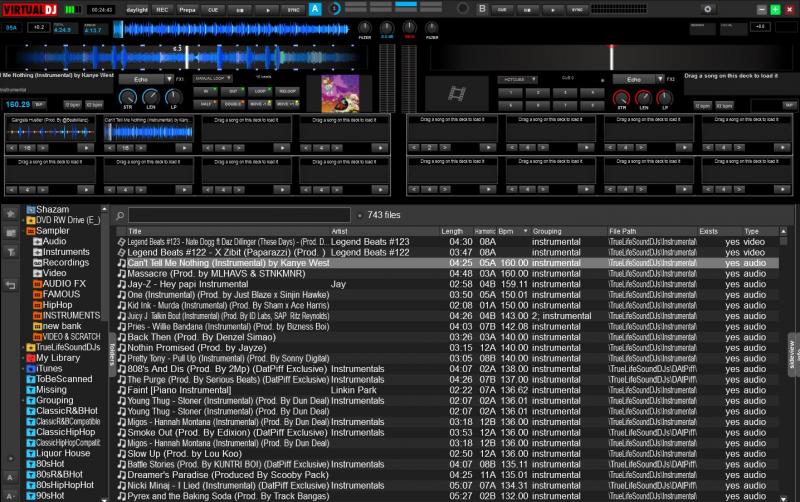The image size is (800, 502).
Task: Click the vertical folders tab handle
Action: tap(112, 354)
